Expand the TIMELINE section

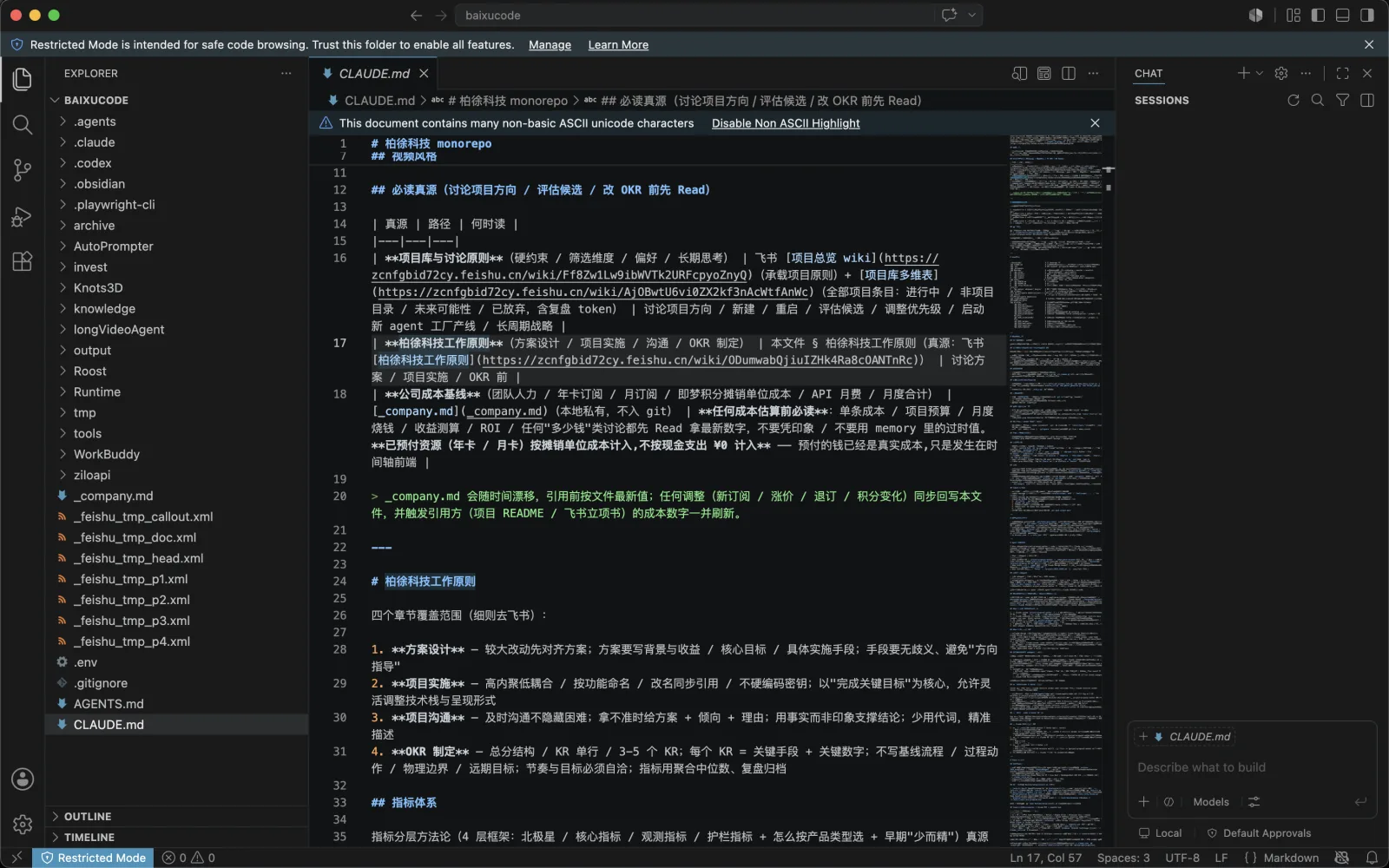pyautogui.click(x=177, y=838)
